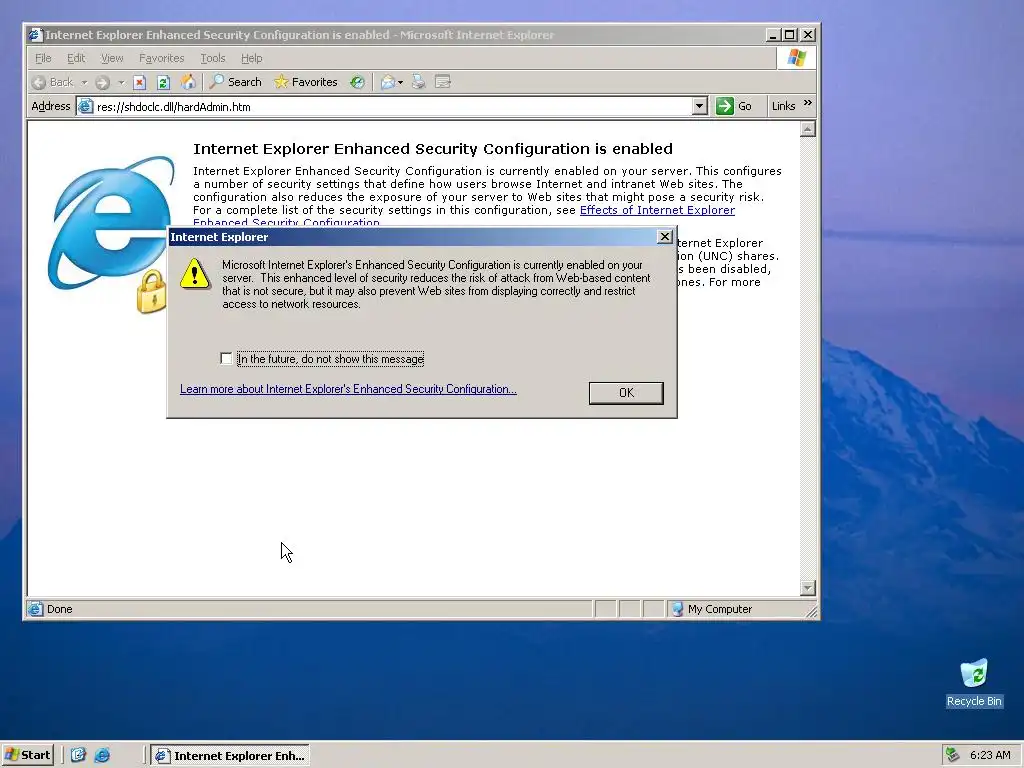This screenshot has height=768, width=1024.
Task: Click the Refresh icon in IE toolbar
Action: (163, 82)
